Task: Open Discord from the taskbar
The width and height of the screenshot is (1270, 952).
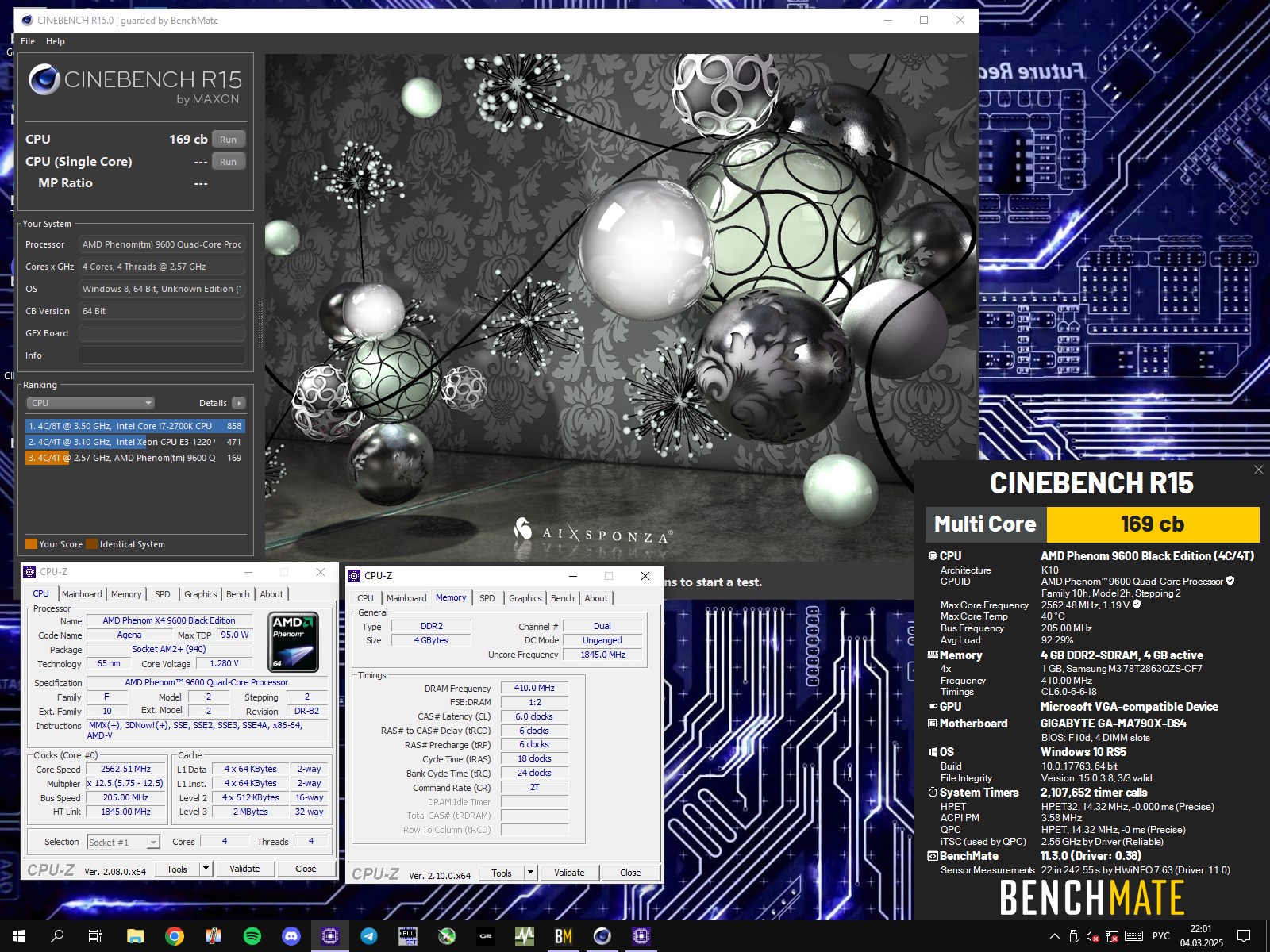Action: click(x=291, y=936)
